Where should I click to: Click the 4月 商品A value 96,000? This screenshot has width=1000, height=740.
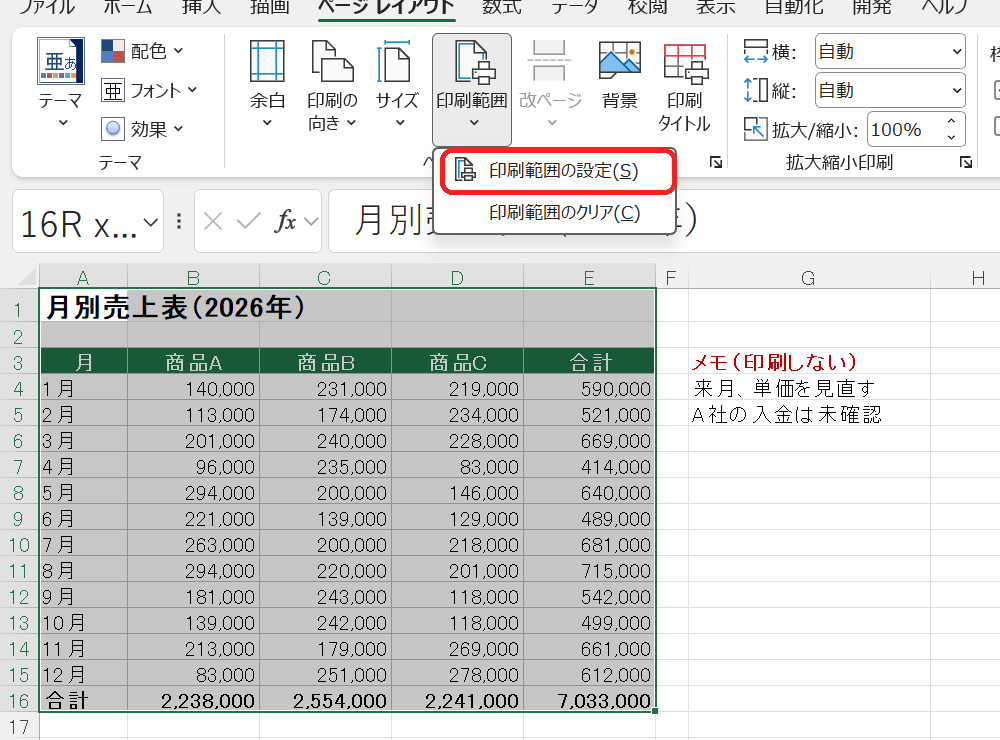coord(193,467)
